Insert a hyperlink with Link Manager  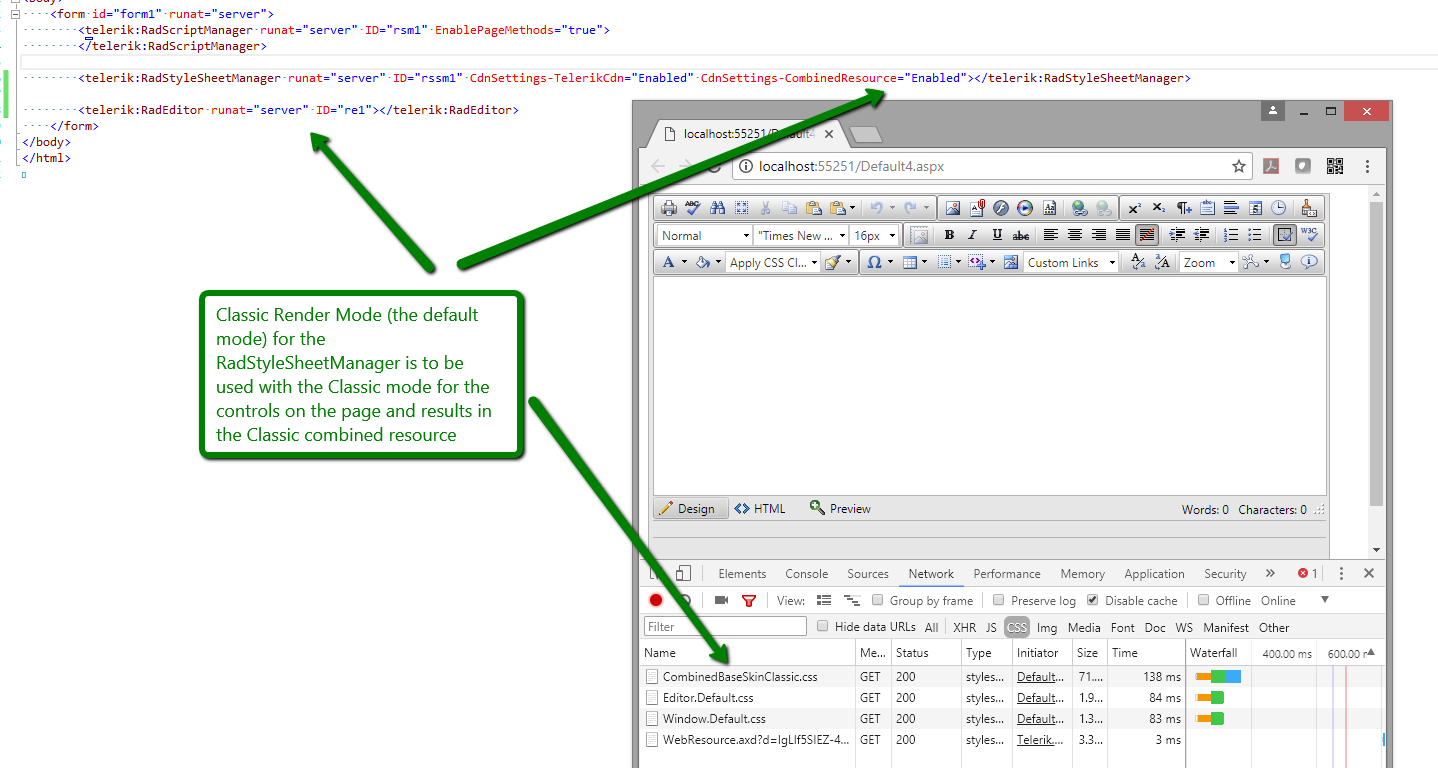[1079, 208]
